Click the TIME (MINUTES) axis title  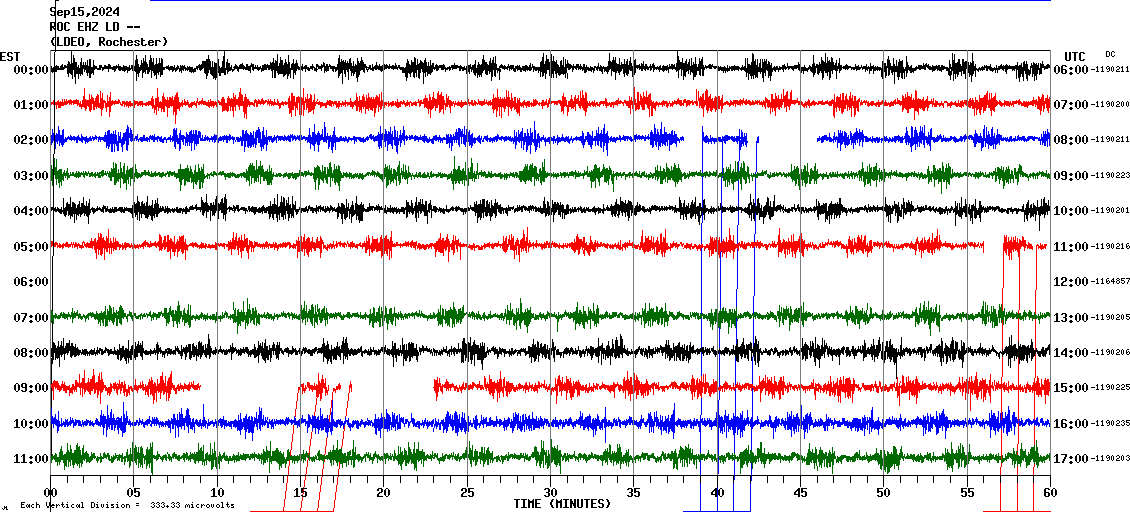pos(562,504)
